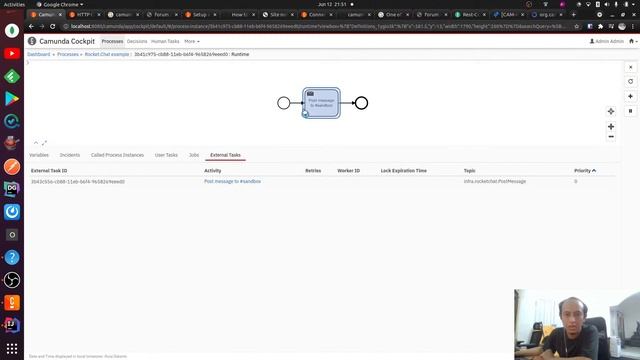Screen dimensions: 640x360
Task: Click the browser forward arrow
Action: pyautogui.click(x=42, y=26)
